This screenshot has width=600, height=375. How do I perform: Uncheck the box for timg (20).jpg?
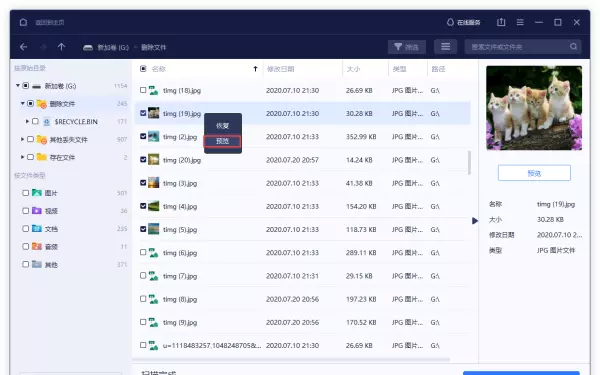[x=143, y=160]
